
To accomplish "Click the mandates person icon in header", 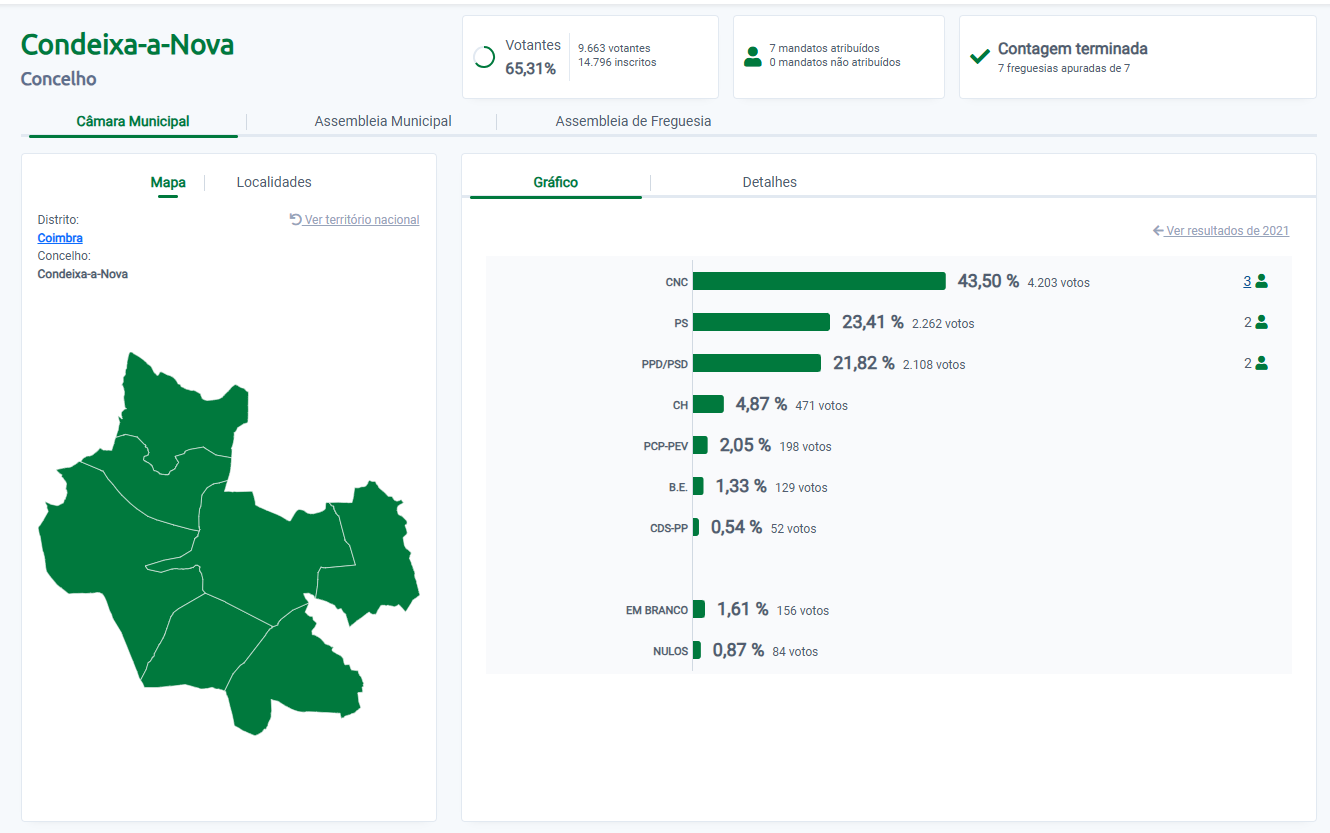I will pyautogui.click(x=753, y=57).
